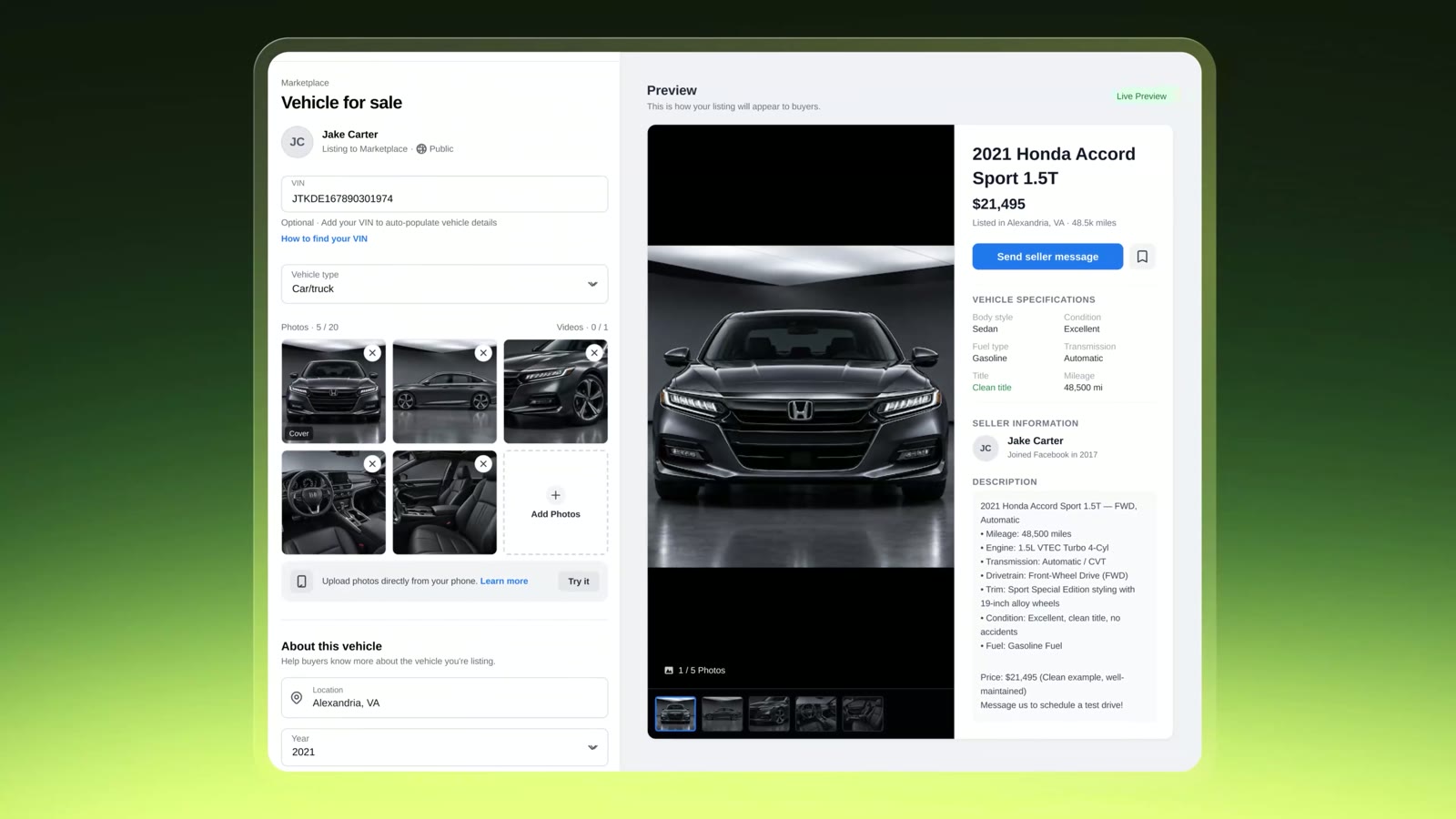Select the third preview thumbnail, wheel close-up
Image resolution: width=1456 pixels, height=819 pixels.
[769, 714]
